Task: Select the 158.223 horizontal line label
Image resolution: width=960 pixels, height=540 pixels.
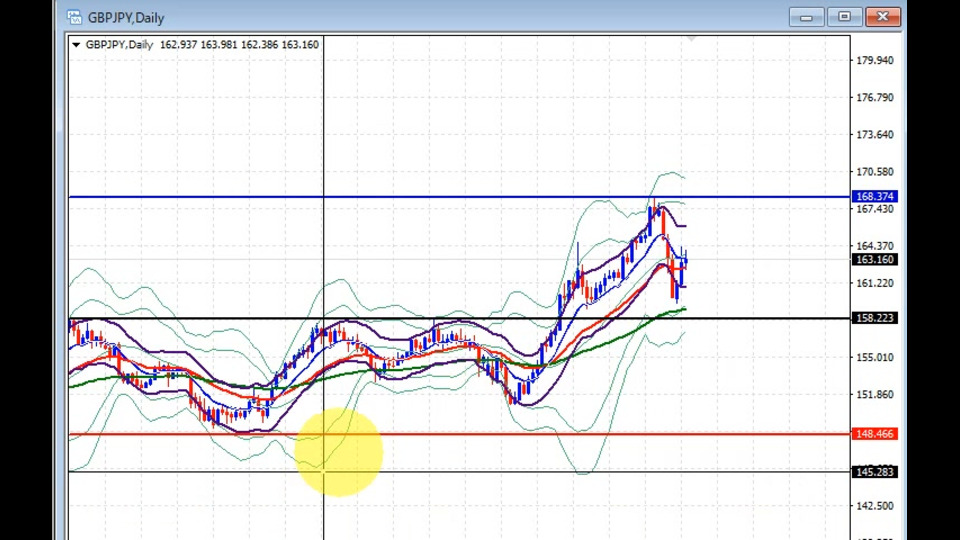Action: coord(875,318)
